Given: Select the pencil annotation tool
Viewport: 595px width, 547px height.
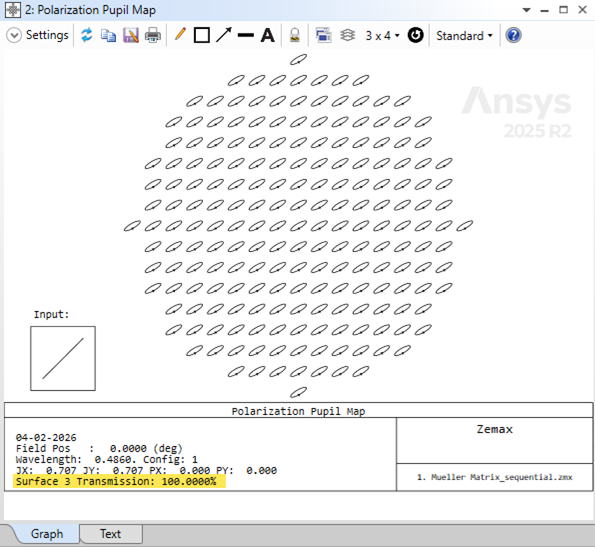Looking at the screenshot, I should click(180, 35).
